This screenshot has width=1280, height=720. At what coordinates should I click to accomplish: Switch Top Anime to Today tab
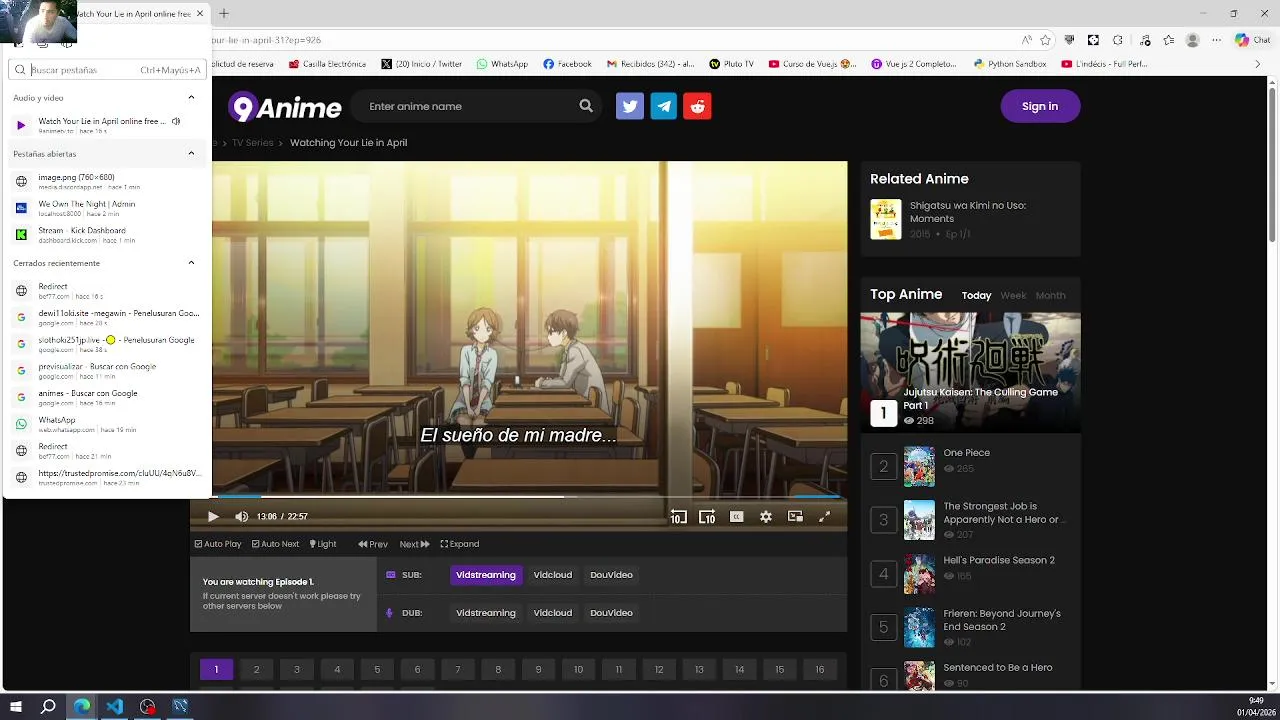tap(976, 295)
